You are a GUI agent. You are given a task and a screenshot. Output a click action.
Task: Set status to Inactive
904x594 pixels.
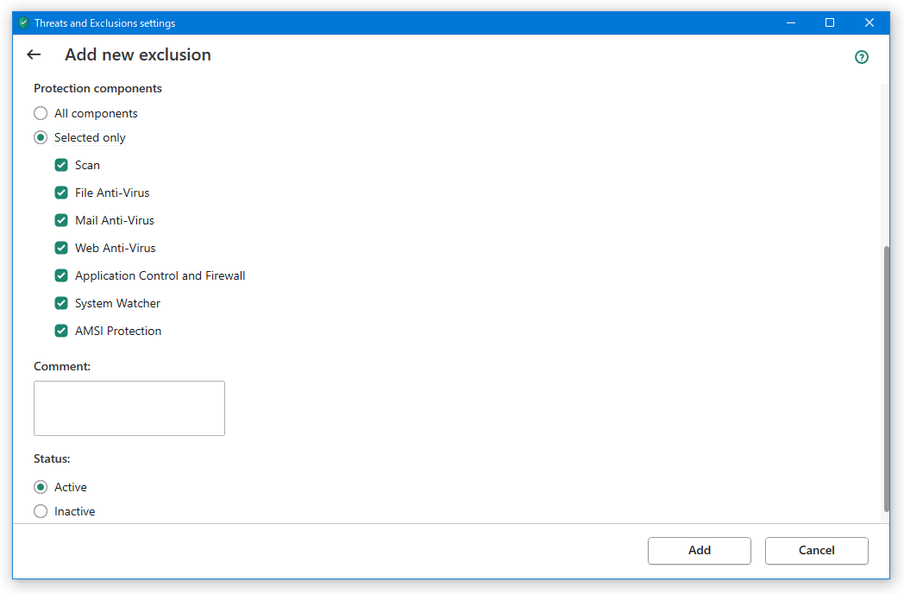(x=40, y=511)
